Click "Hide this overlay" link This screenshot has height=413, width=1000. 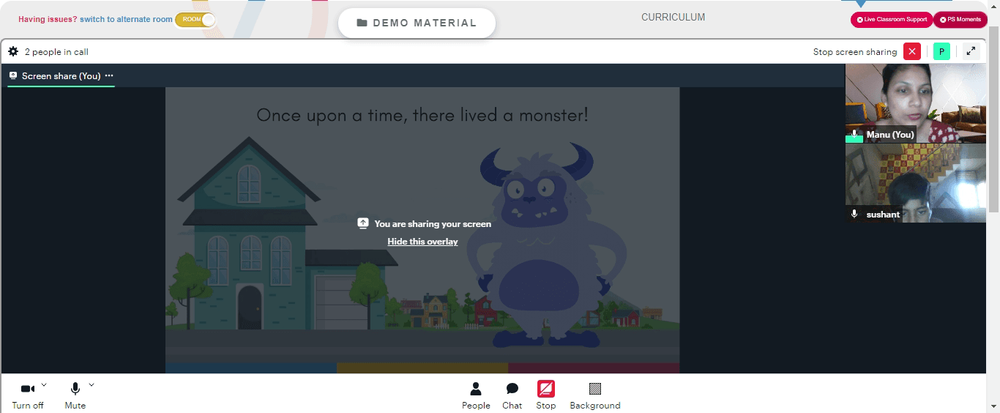click(x=423, y=242)
